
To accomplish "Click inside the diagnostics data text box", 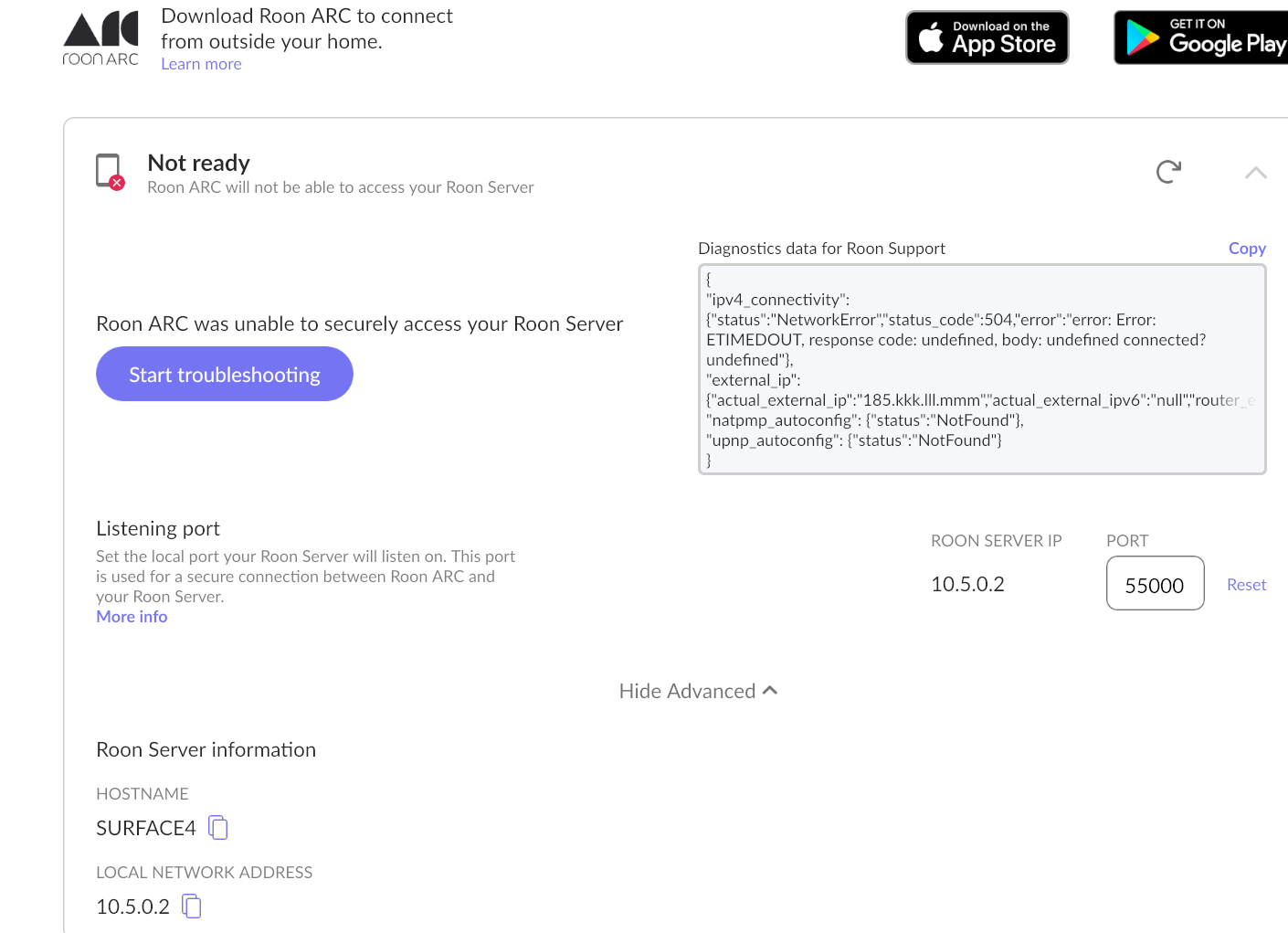I will pyautogui.click(x=982, y=369).
